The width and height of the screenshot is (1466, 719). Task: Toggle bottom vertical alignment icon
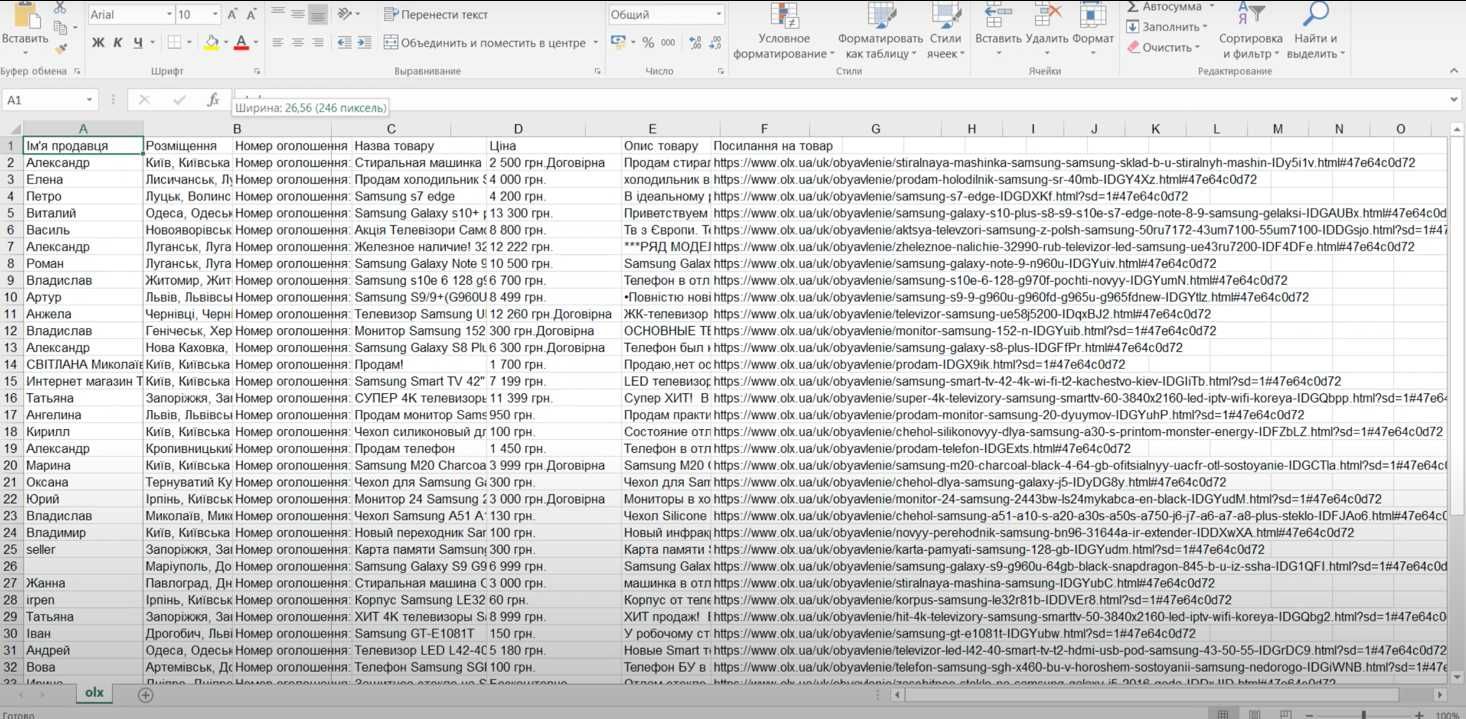[x=318, y=14]
